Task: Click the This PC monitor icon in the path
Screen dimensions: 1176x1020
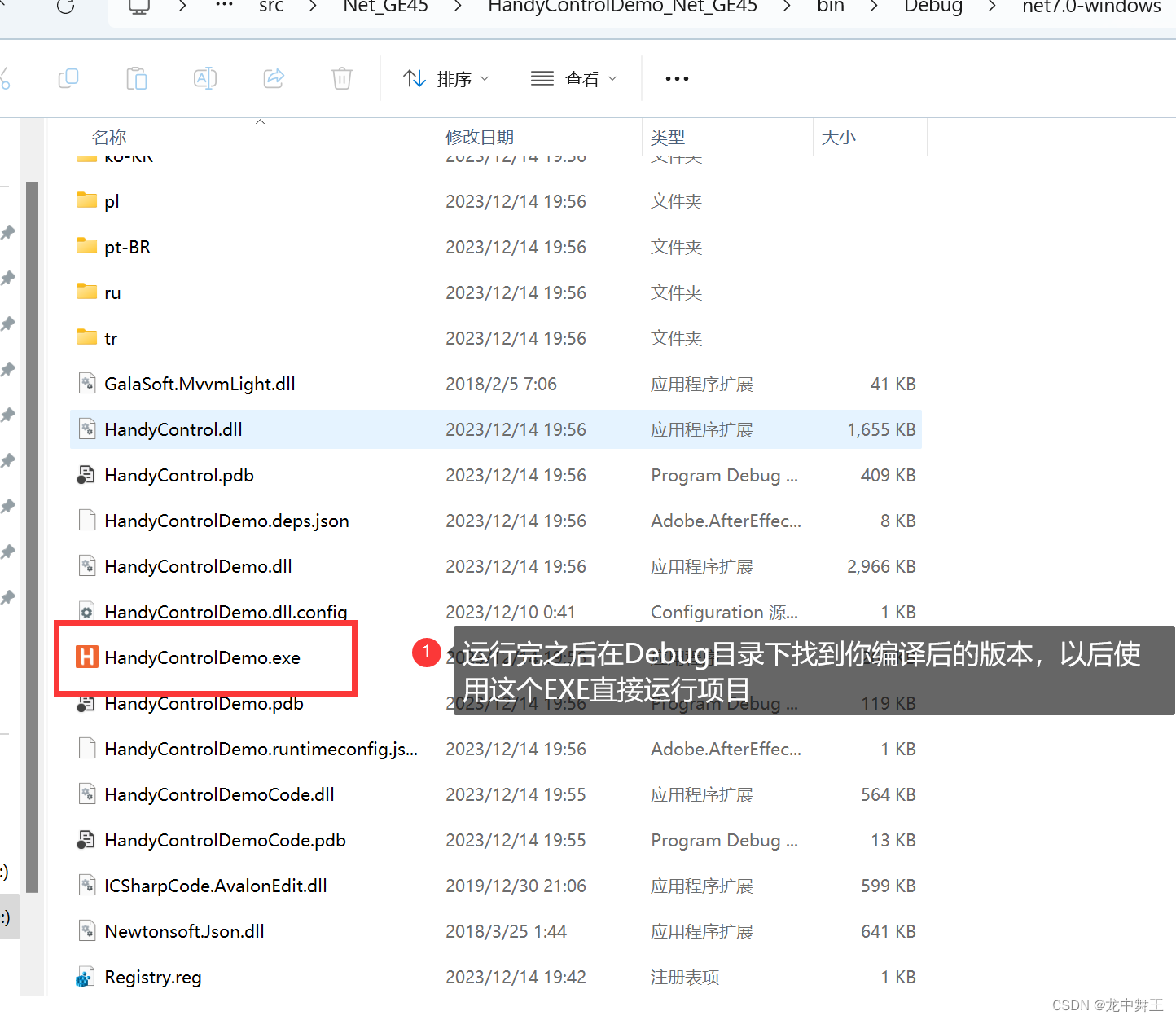Action: (139, 7)
